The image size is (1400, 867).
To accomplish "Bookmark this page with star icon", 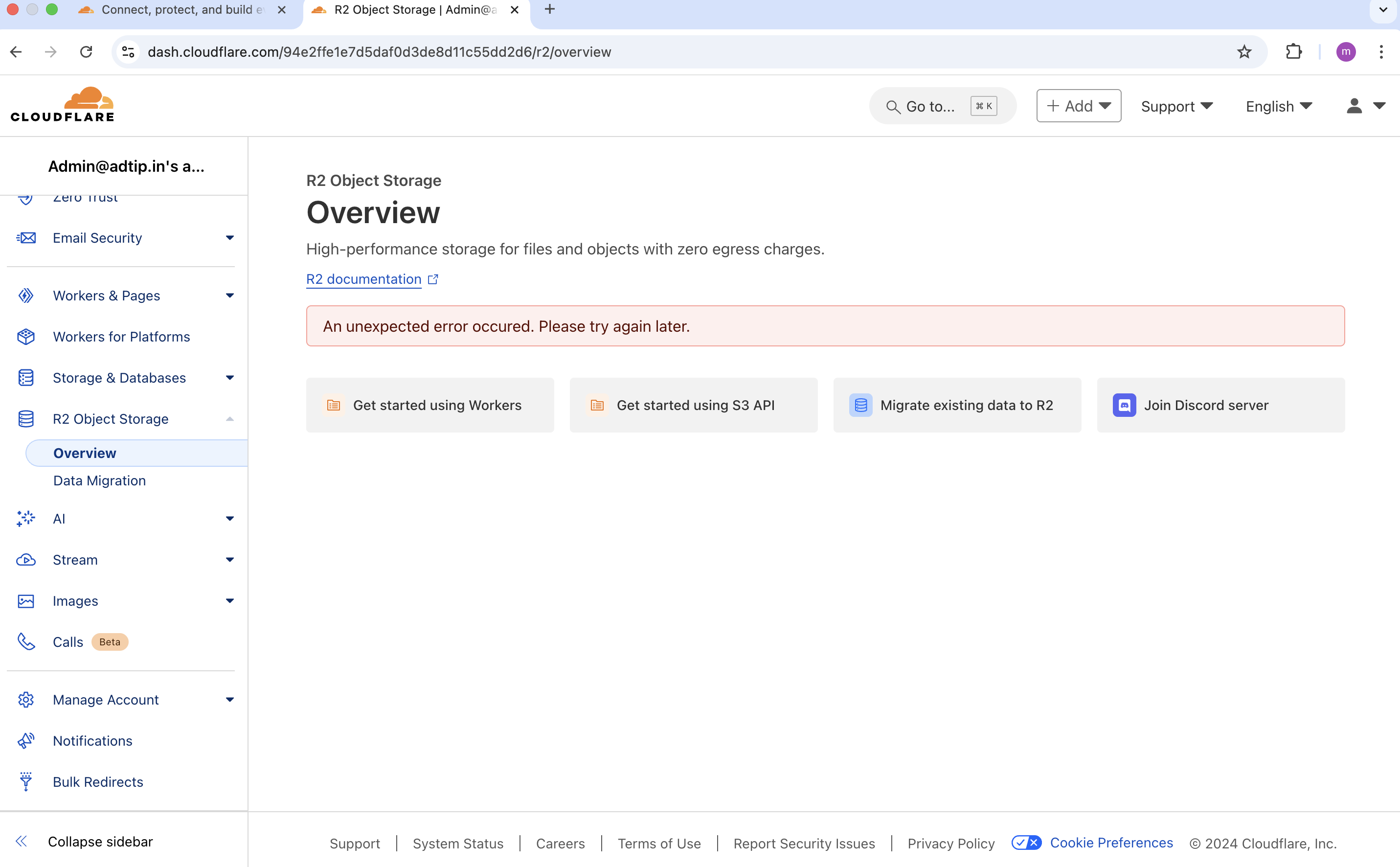I will point(1243,51).
